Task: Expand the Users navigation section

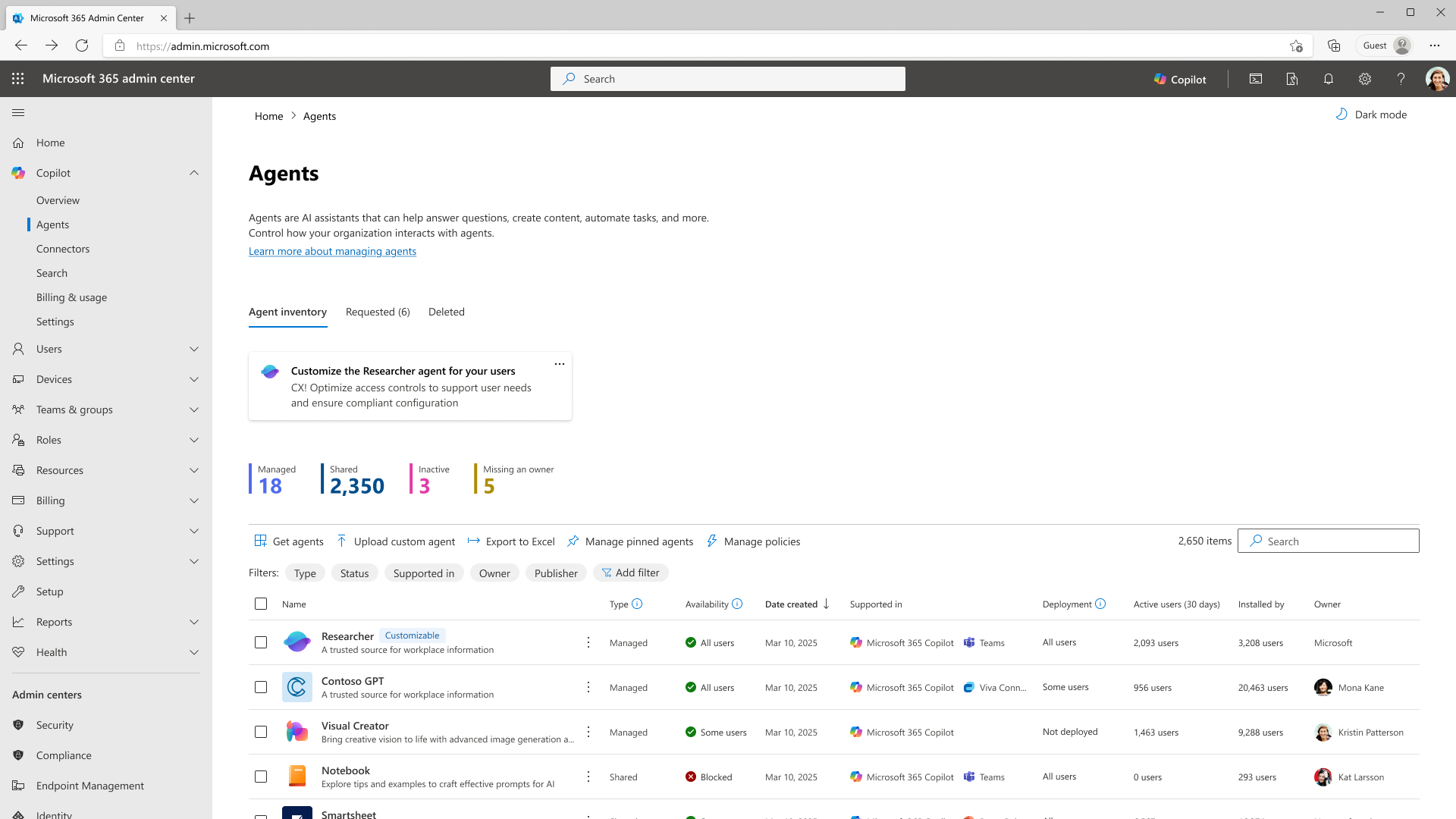Action: click(194, 349)
